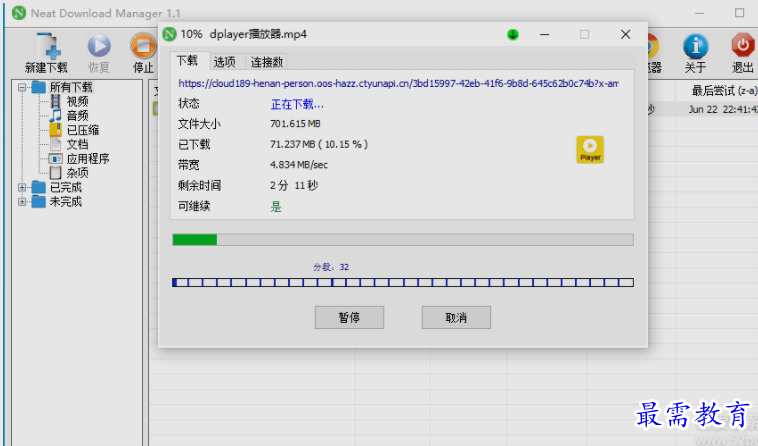The width and height of the screenshot is (758, 446).
Task: Open the About (关于) info icon
Action: click(x=695, y=46)
